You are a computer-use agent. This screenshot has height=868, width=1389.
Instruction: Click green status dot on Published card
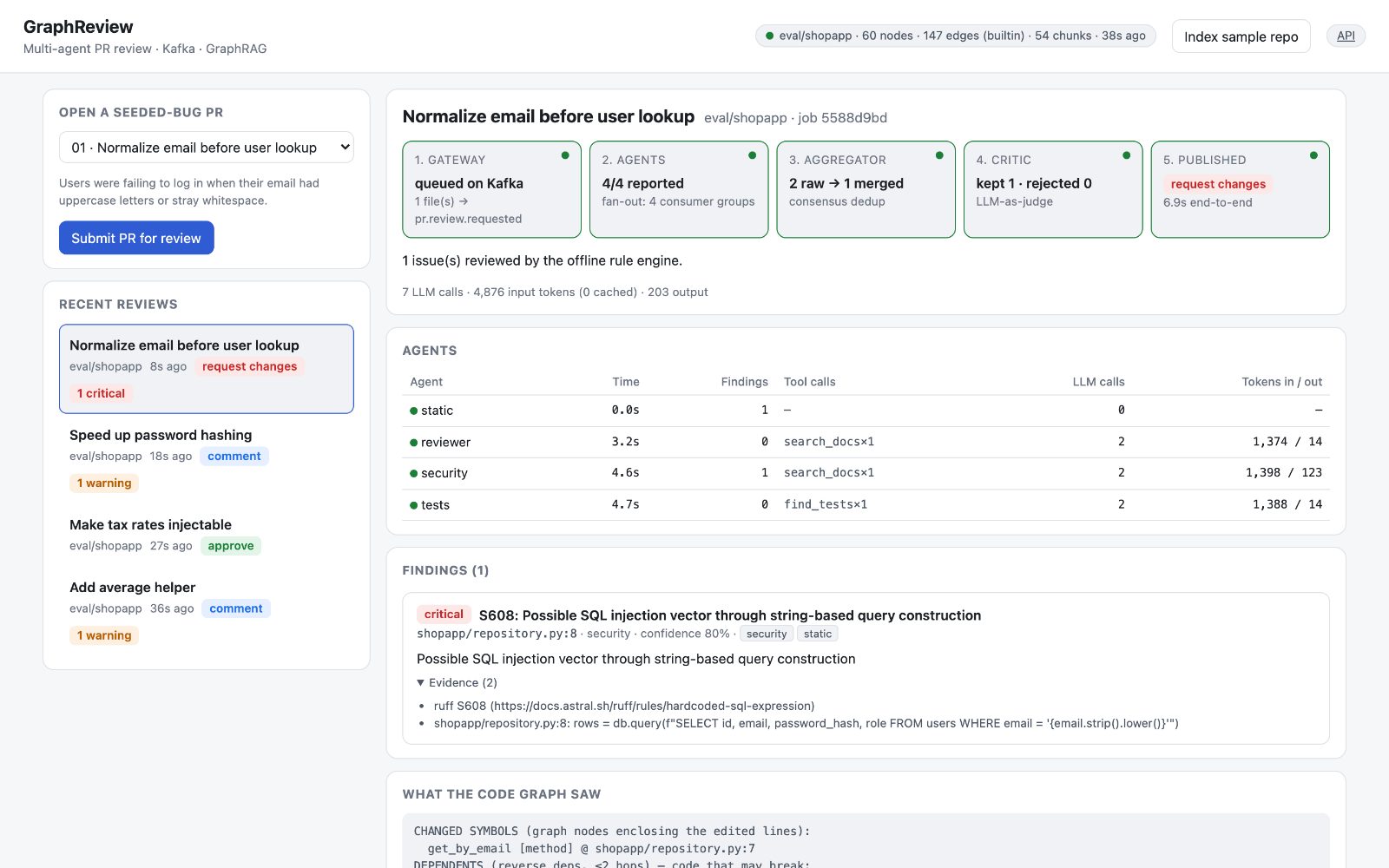[x=1313, y=155]
